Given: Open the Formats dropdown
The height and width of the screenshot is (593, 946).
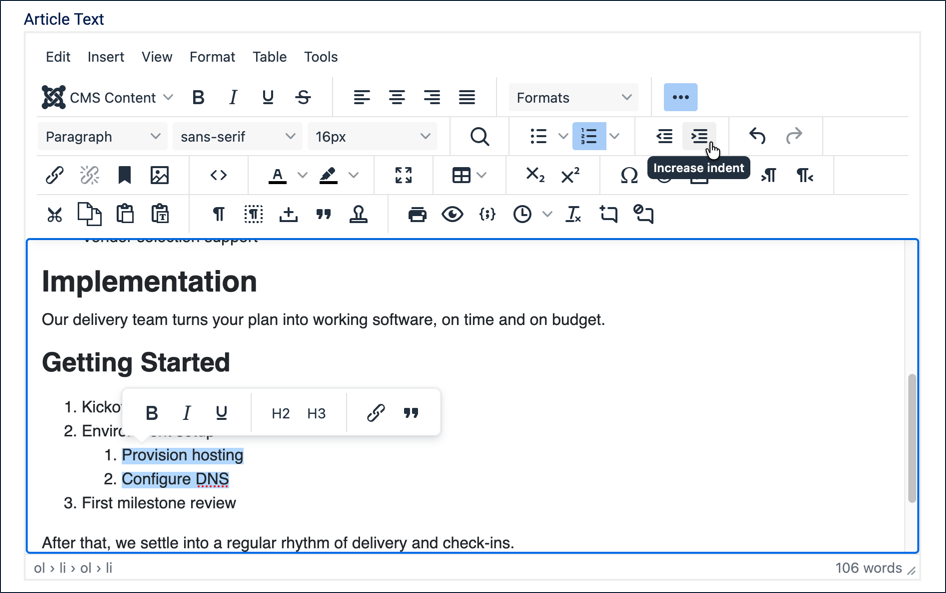Looking at the screenshot, I should tap(573, 97).
